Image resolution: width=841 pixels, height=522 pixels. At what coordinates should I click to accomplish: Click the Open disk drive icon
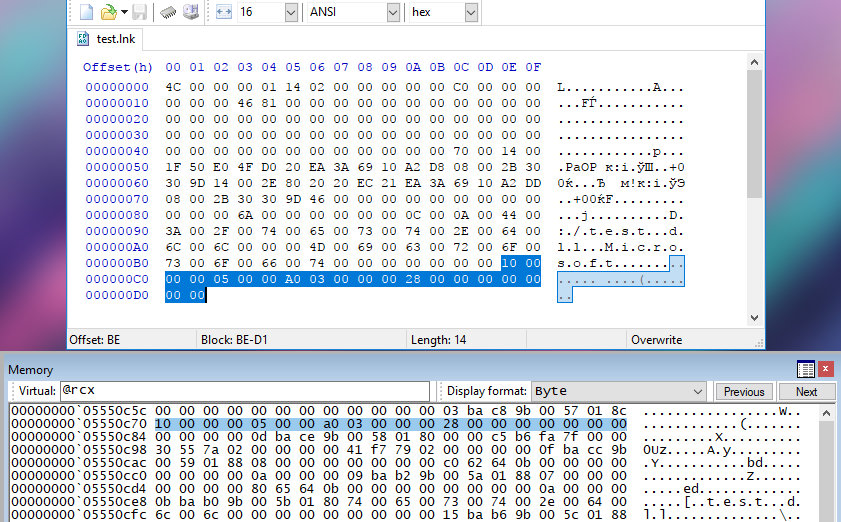pyautogui.click(x=190, y=12)
